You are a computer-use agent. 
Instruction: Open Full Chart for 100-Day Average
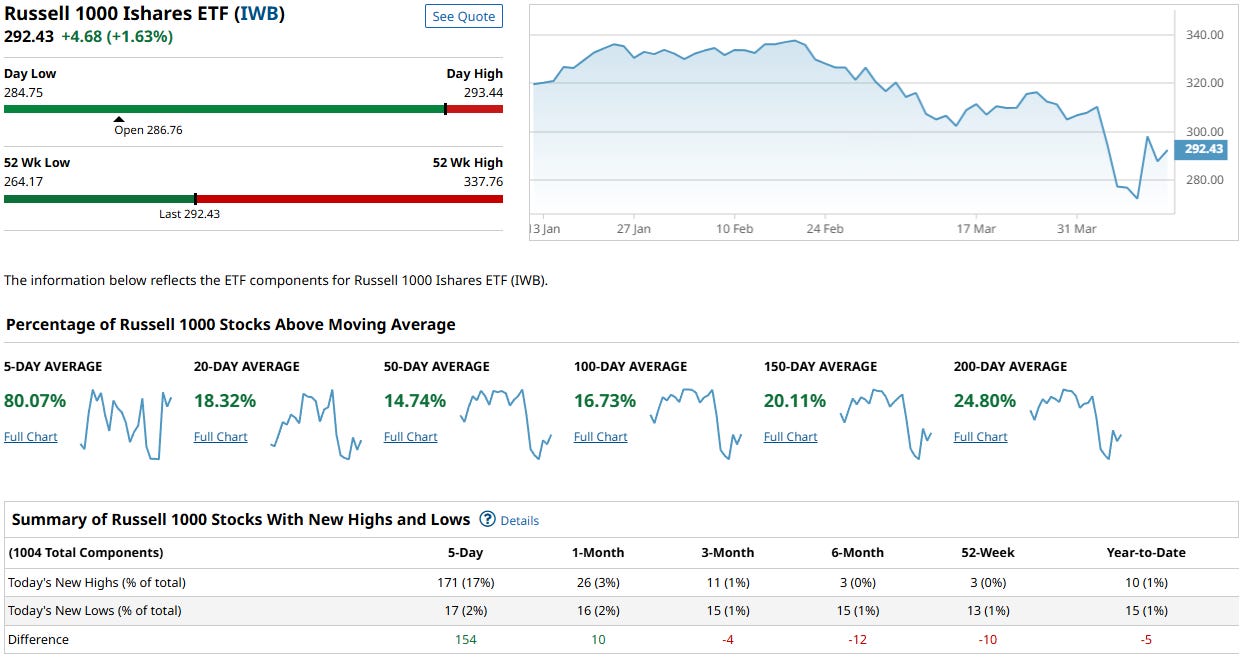pyautogui.click(x=601, y=437)
